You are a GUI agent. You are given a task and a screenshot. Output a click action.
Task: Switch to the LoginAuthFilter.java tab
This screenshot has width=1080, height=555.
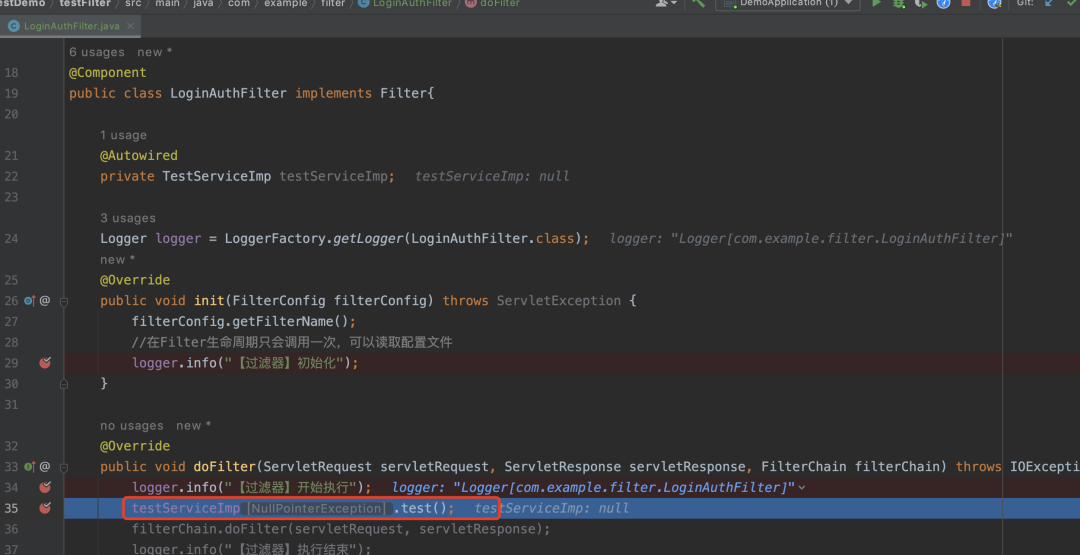(x=70, y=26)
